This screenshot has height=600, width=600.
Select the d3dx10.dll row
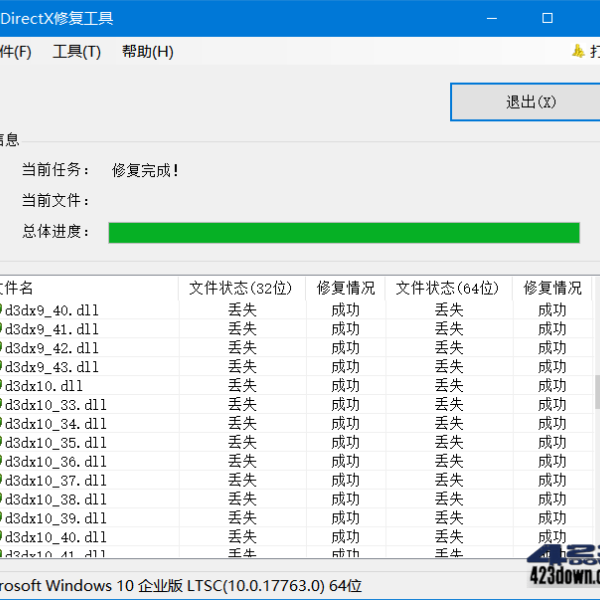pos(296,386)
